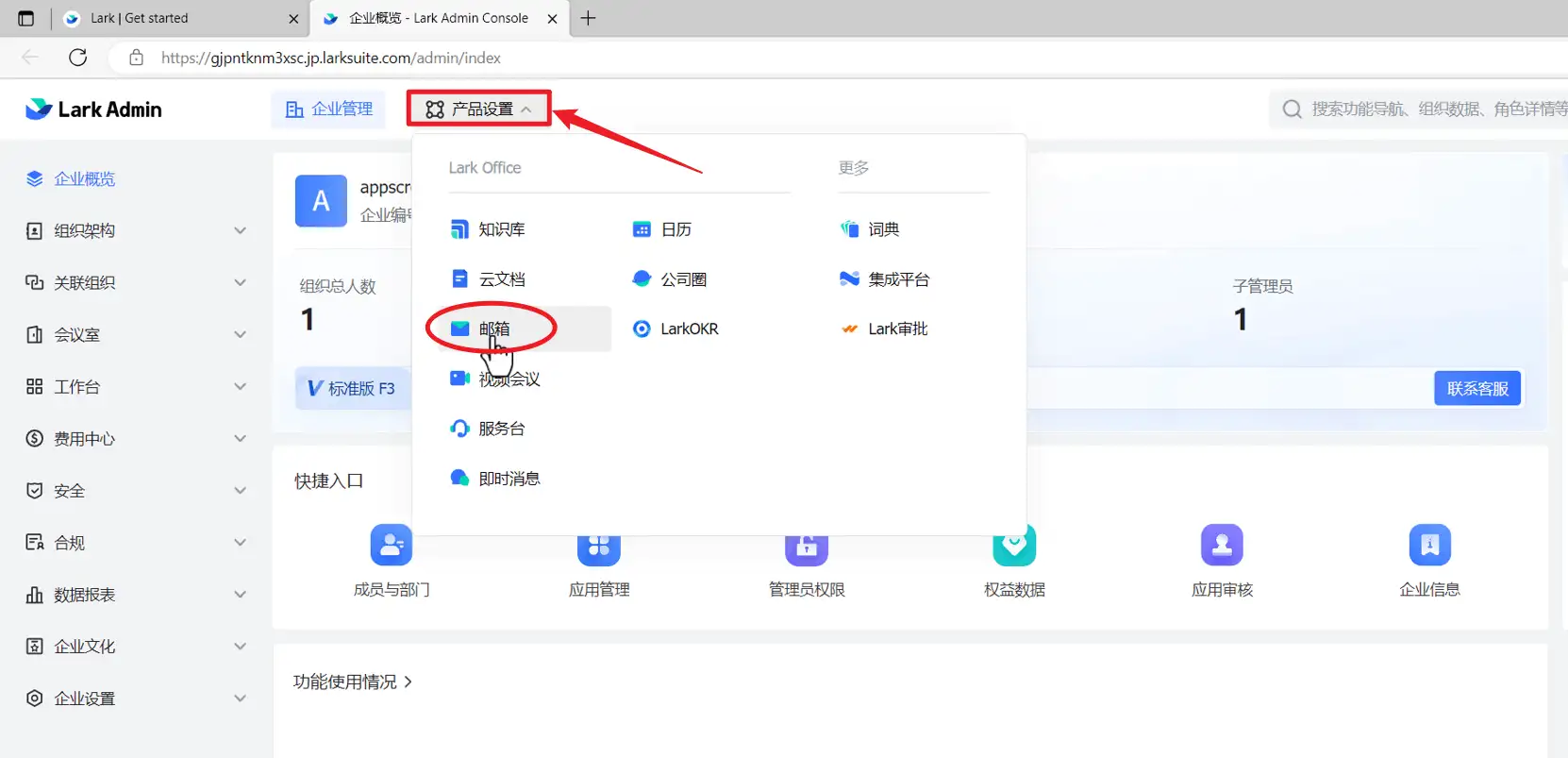Expand the 费用中心 sidebar section
This screenshot has height=758, width=1568.
[x=241, y=438]
